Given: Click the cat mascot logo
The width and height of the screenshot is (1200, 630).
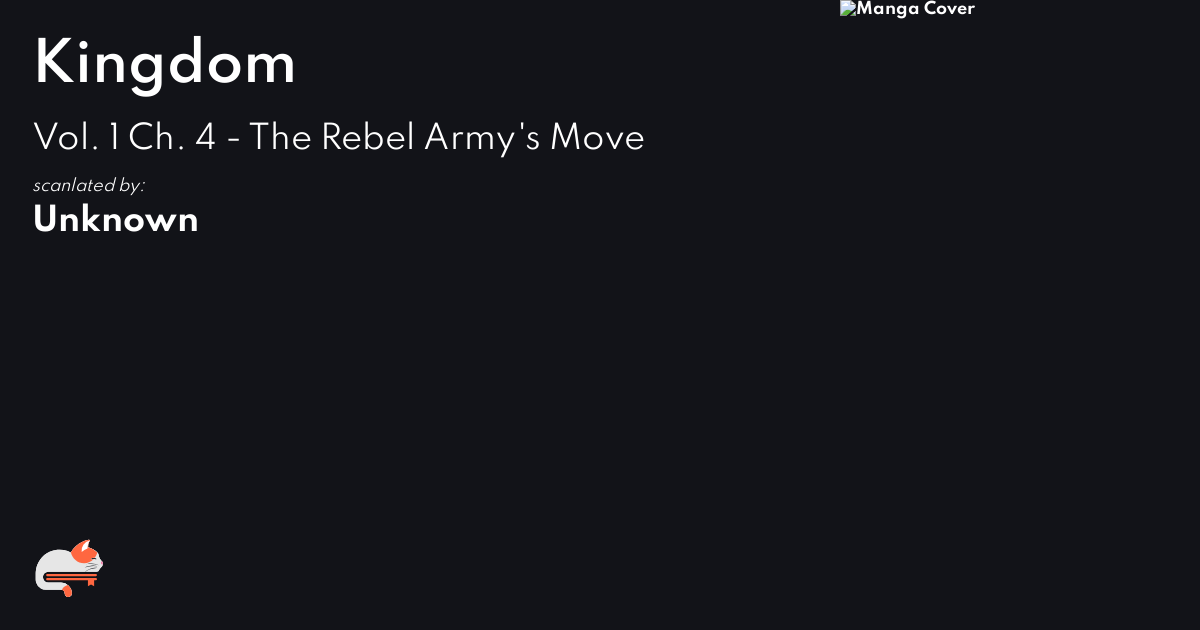Looking at the screenshot, I should tap(69, 568).
